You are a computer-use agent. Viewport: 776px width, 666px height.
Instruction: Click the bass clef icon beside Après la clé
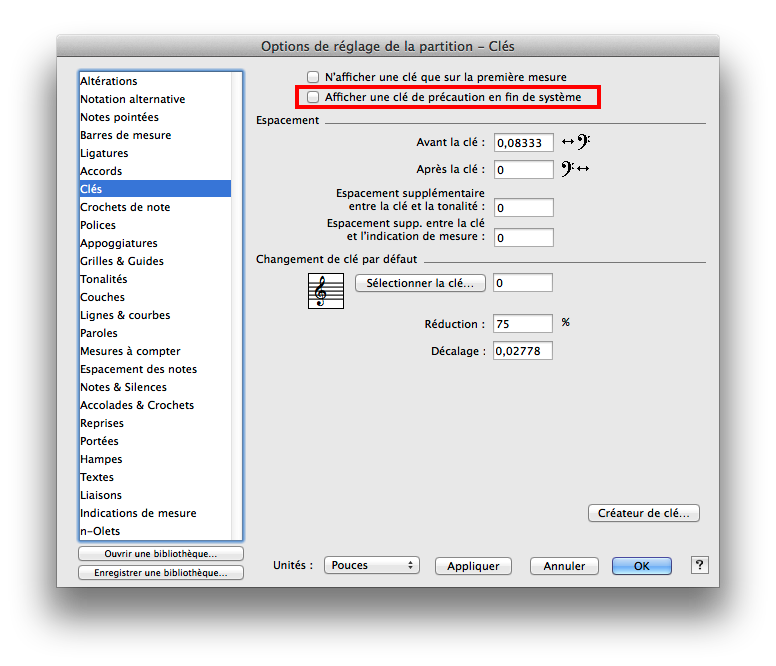click(x=576, y=169)
